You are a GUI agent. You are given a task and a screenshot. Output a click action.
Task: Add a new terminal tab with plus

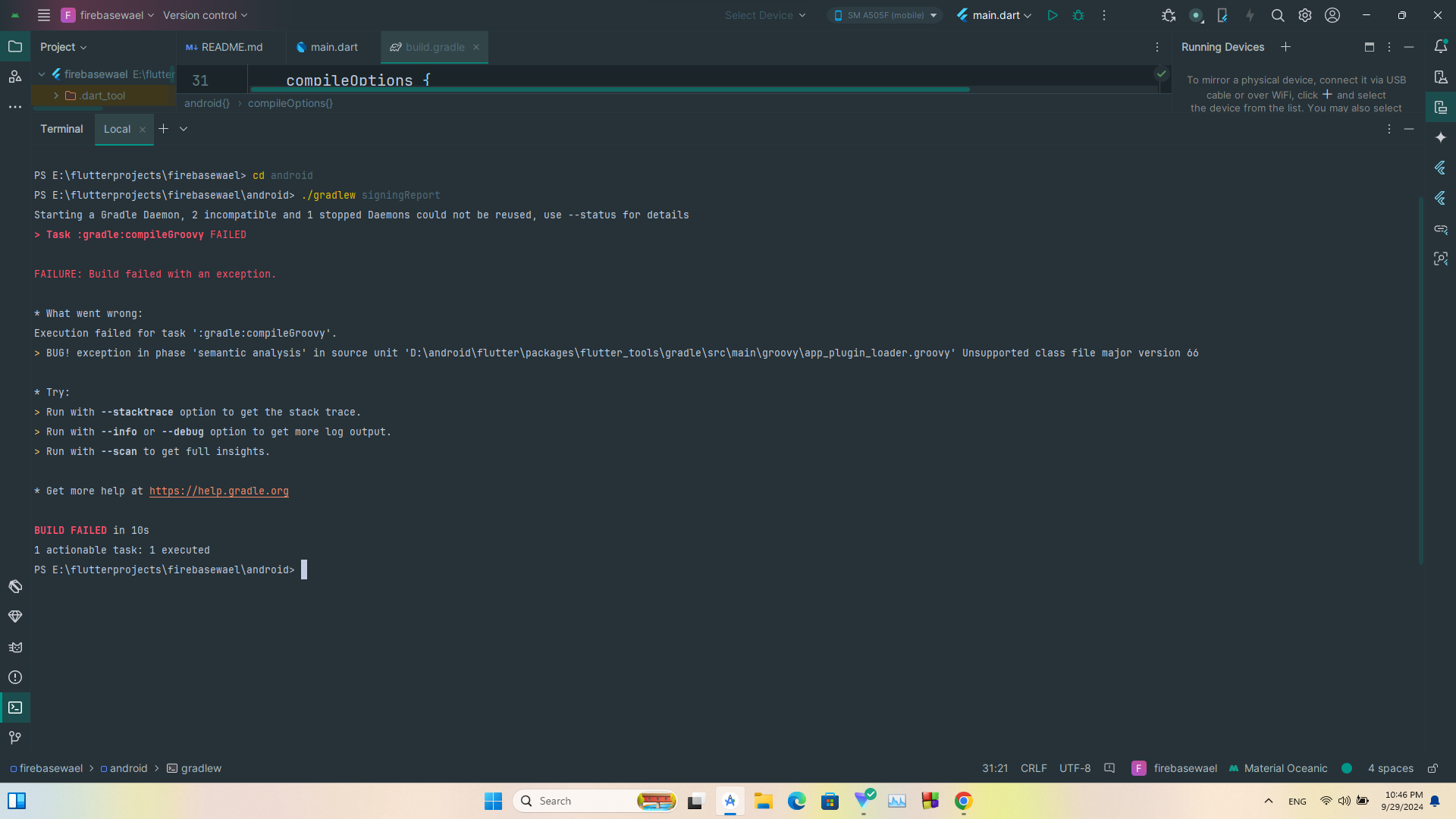(163, 129)
